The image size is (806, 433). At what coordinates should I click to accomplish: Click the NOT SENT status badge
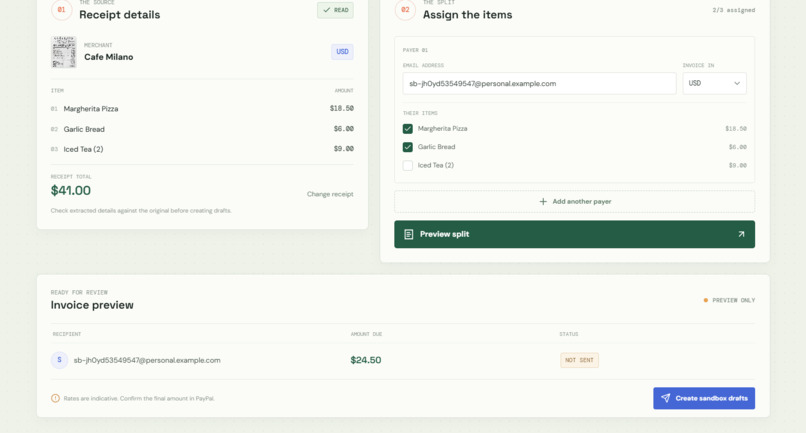click(579, 360)
